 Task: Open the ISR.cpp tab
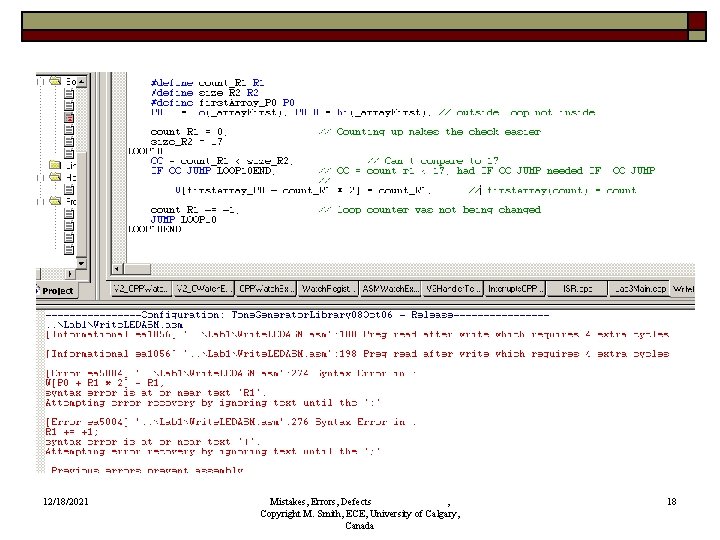pyautogui.click(x=577, y=289)
